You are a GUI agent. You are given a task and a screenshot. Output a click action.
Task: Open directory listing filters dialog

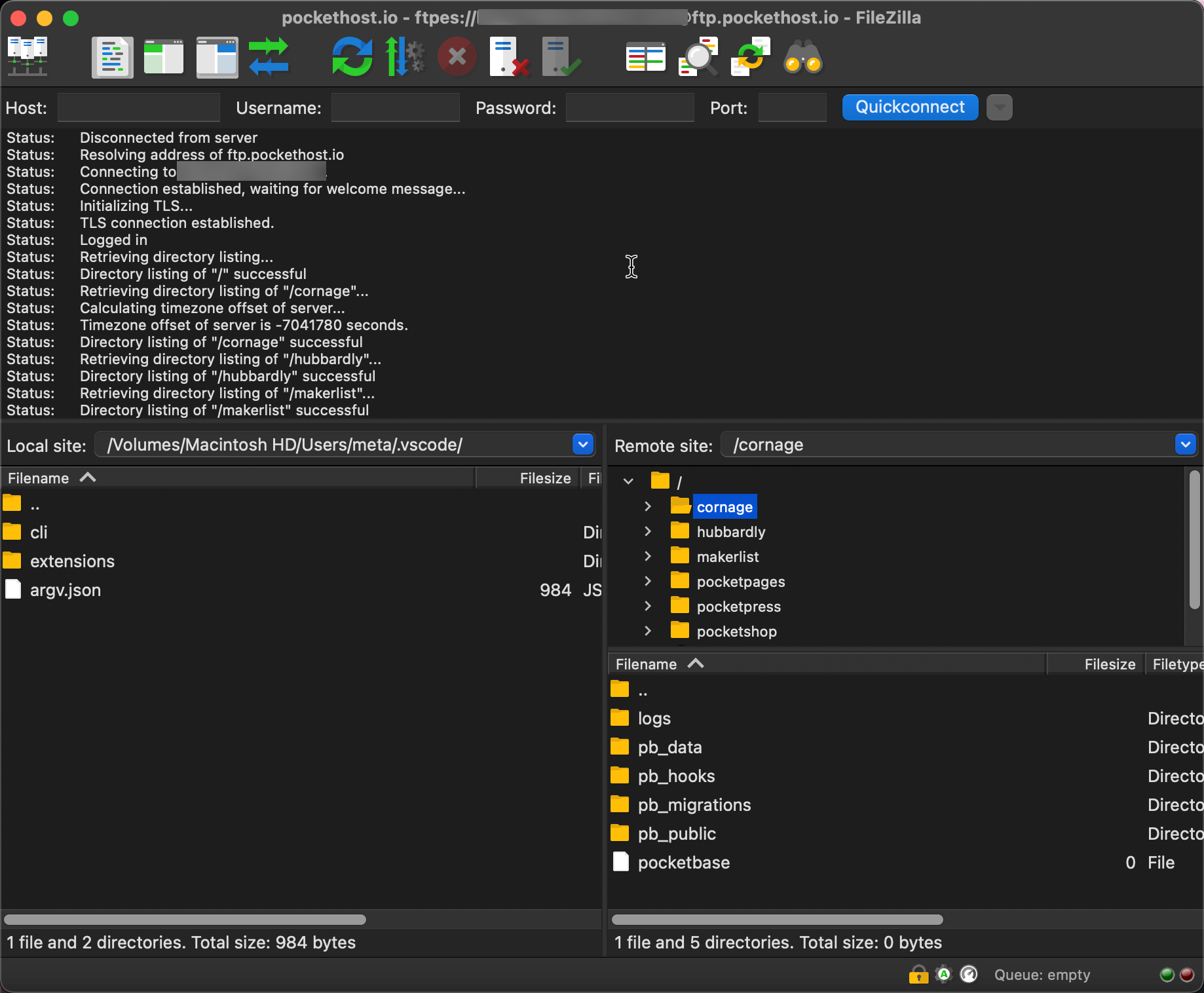click(645, 57)
